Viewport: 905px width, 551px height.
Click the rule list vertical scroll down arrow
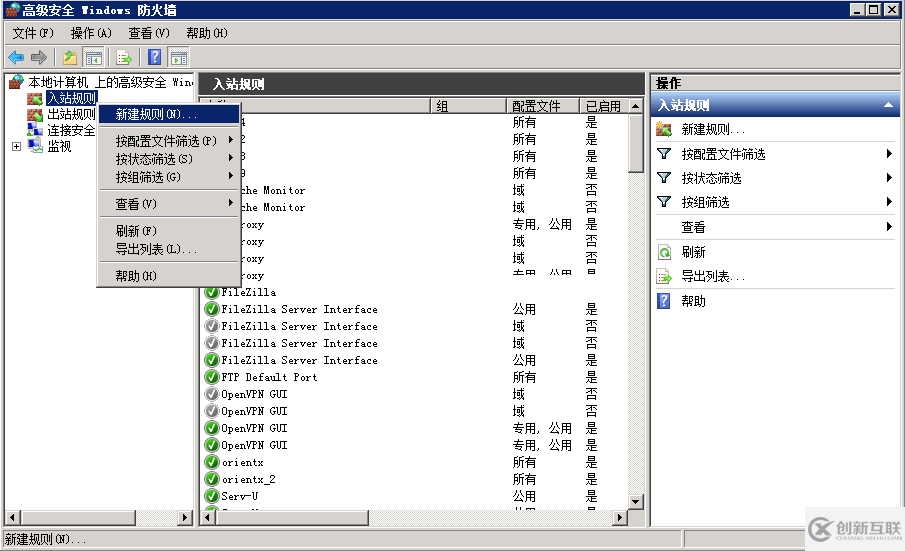(x=635, y=502)
